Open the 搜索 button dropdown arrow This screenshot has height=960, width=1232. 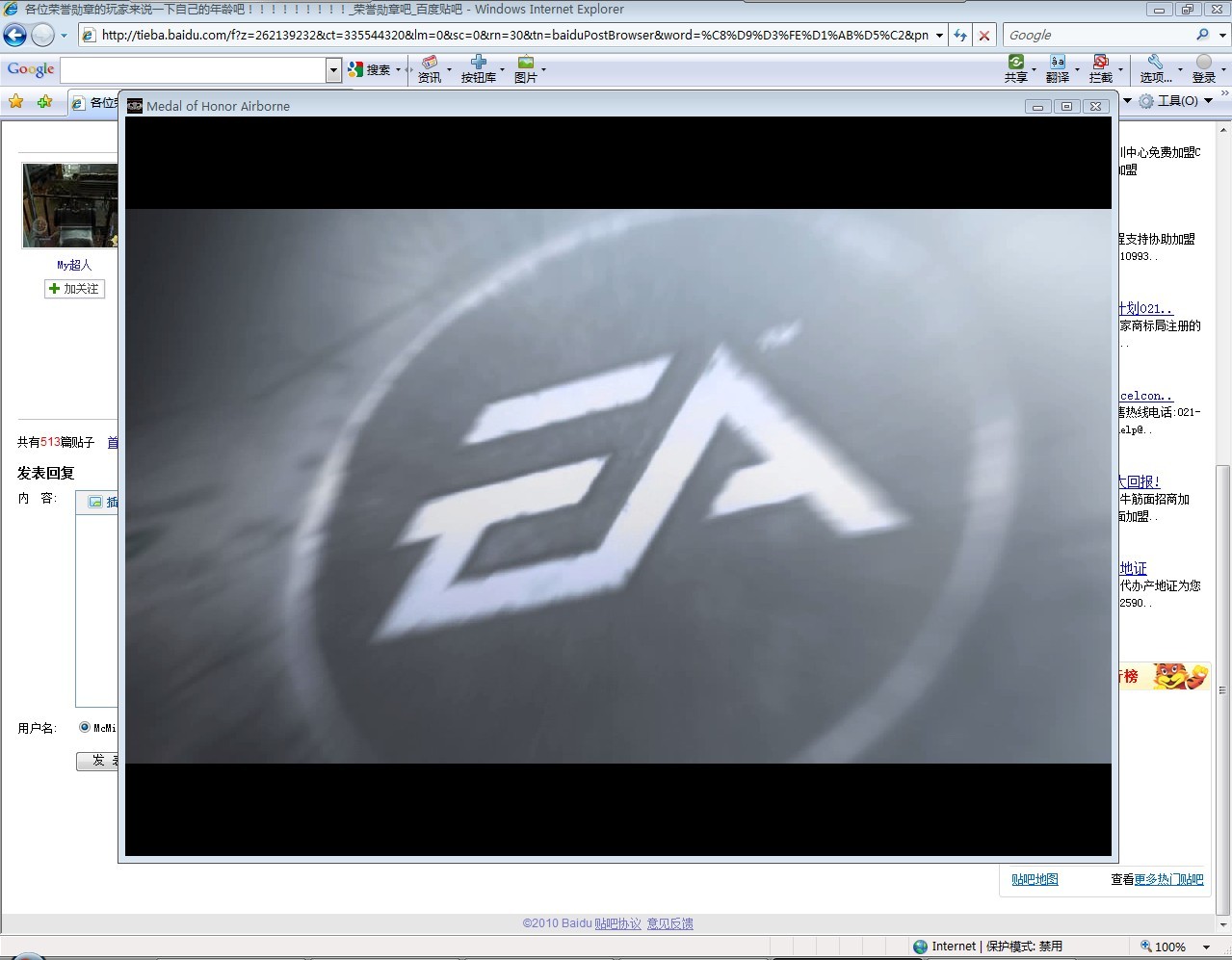pyautogui.click(x=399, y=70)
